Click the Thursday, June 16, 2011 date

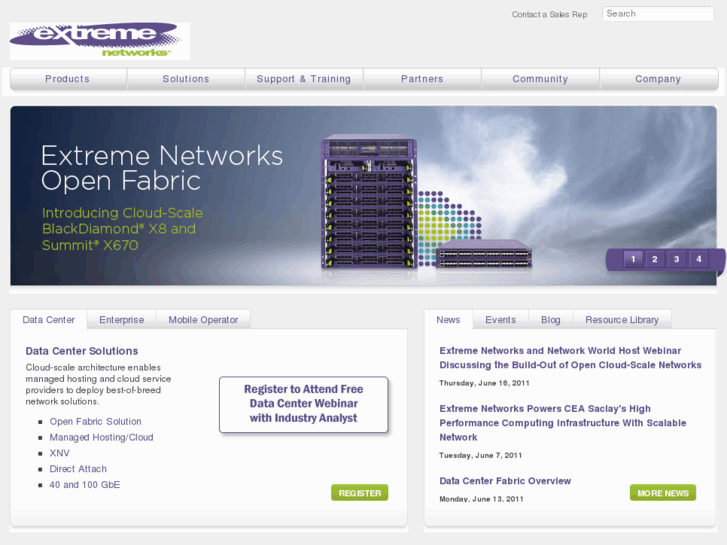[x=485, y=383]
